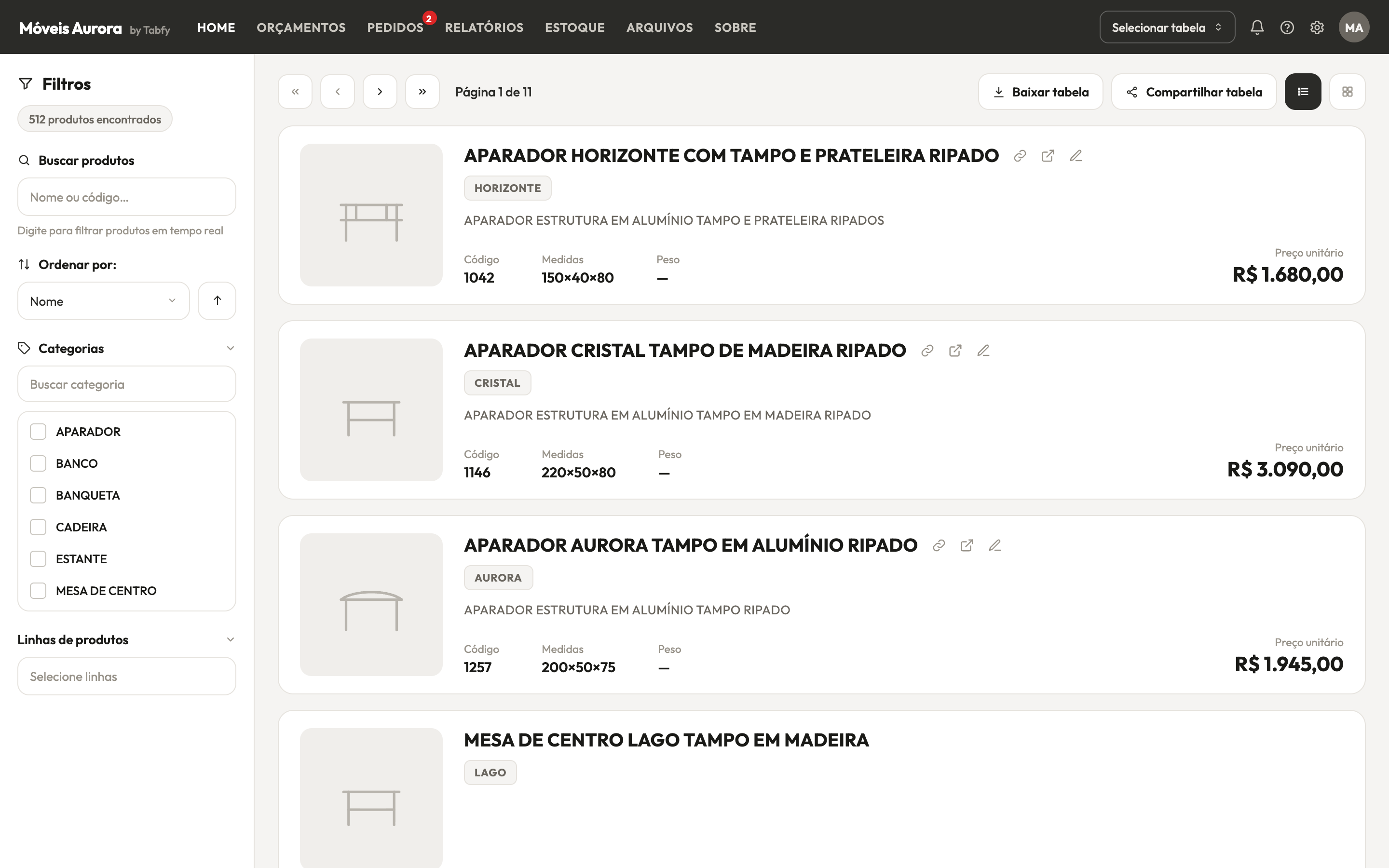The height and width of the screenshot is (868, 1389).
Task: Open the Selecionar tabela dropdown
Action: 1167,27
